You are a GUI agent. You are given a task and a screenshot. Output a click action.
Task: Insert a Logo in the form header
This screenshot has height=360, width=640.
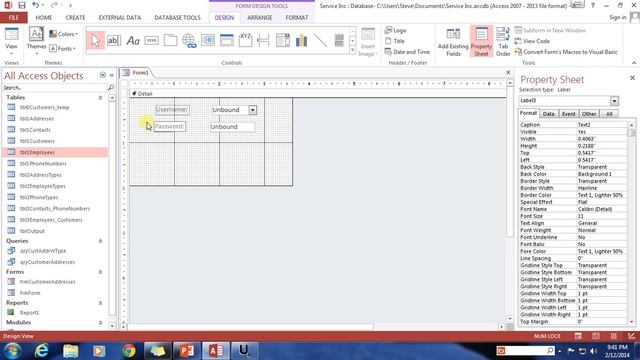click(x=396, y=30)
